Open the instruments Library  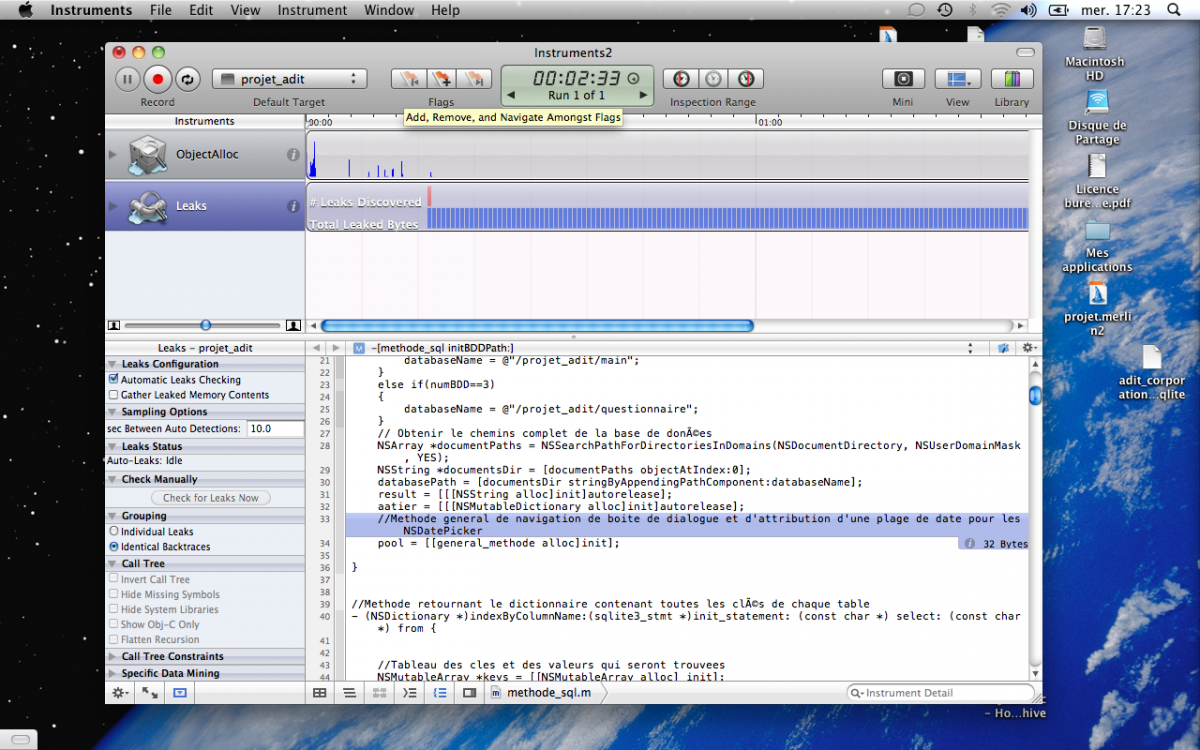point(1012,79)
